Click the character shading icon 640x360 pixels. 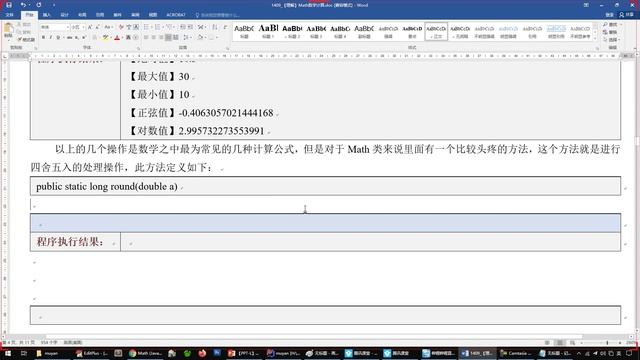point(128,38)
